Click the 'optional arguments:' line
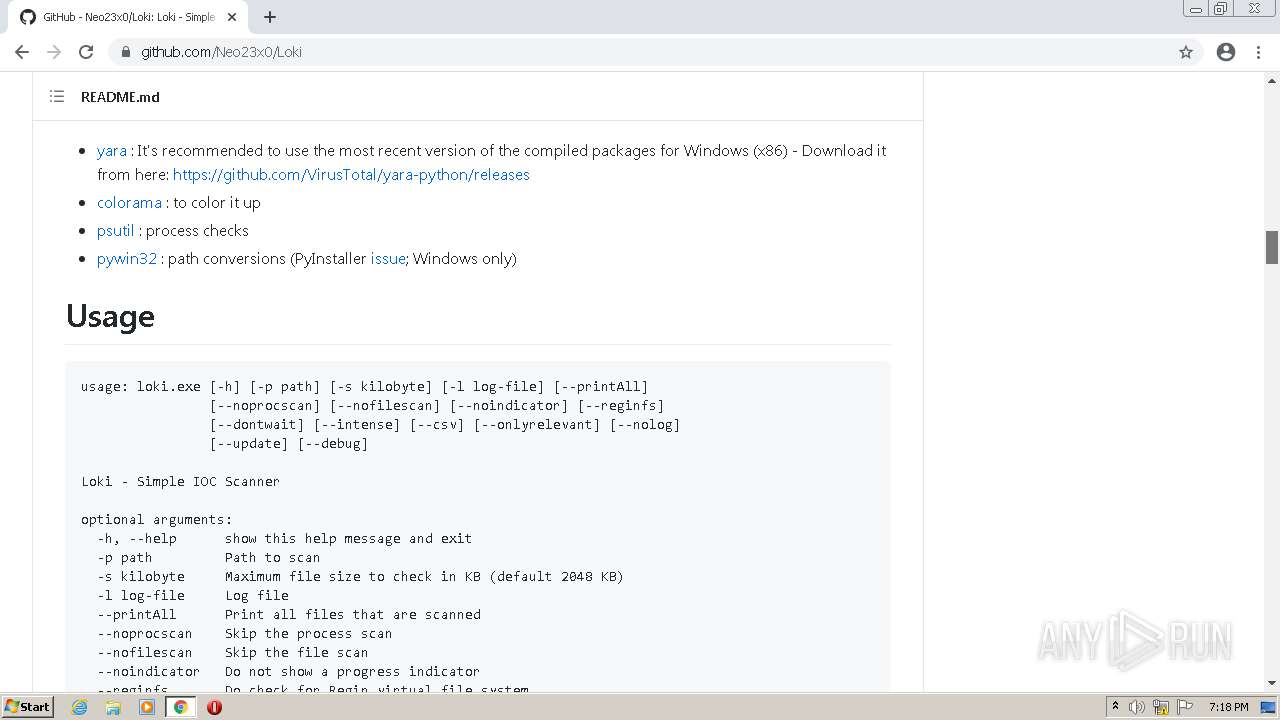The width and height of the screenshot is (1280, 720). pos(156,519)
